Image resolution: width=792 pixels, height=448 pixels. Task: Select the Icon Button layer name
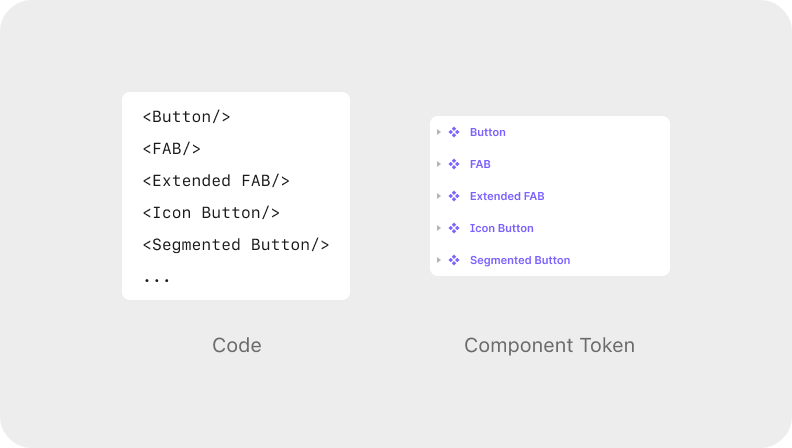tap(502, 228)
